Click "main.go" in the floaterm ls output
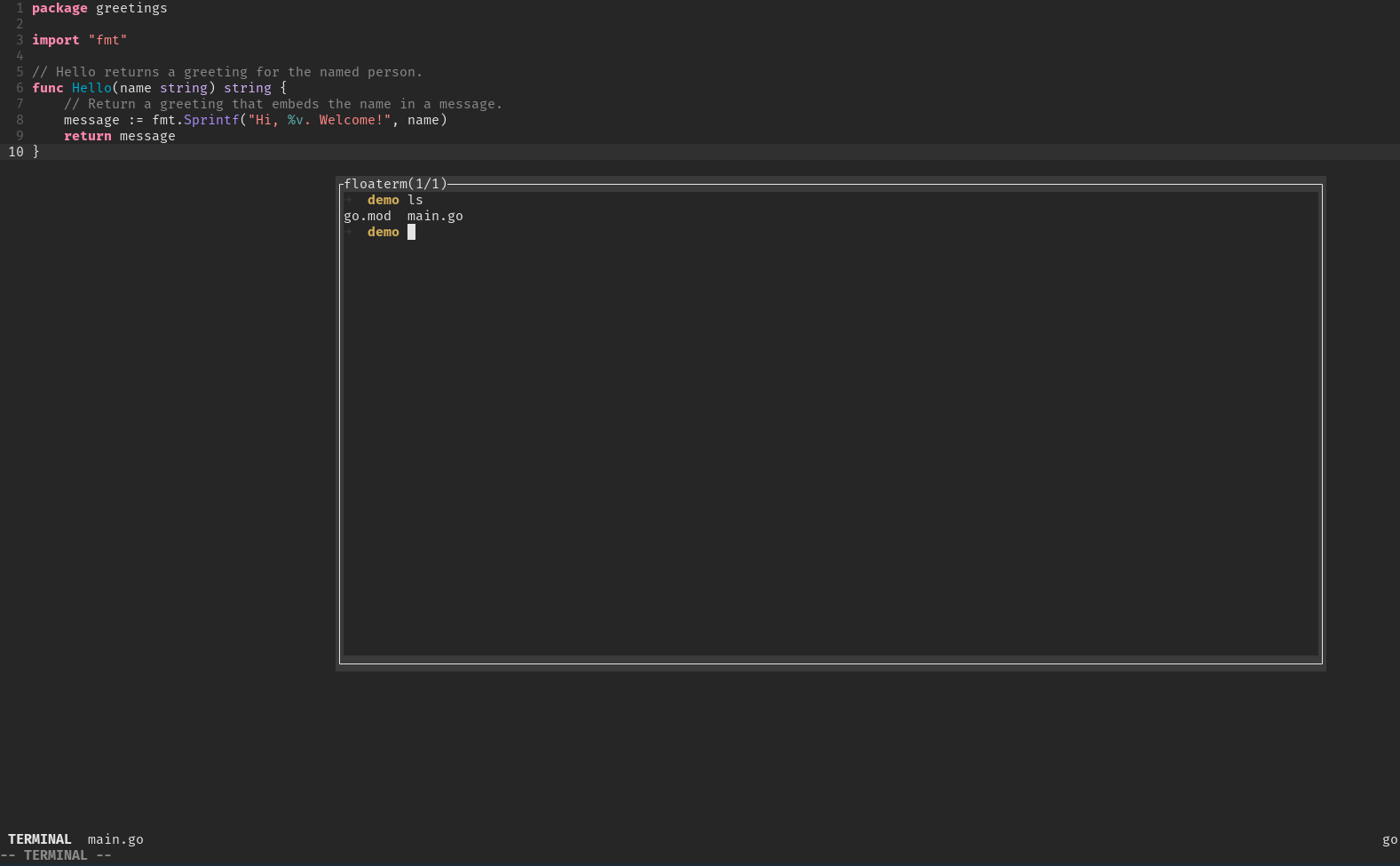Image resolution: width=1400 pixels, height=866 pixels. 435,216
